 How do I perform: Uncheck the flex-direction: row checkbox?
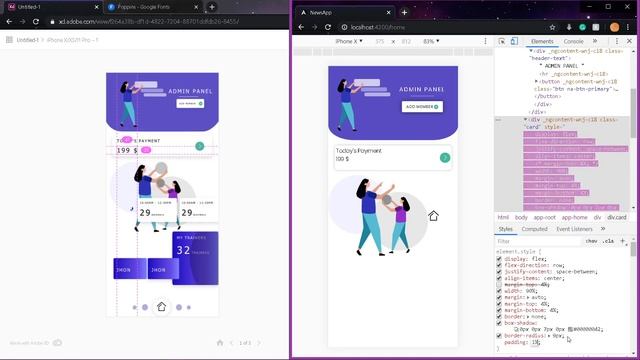(499, 265)
